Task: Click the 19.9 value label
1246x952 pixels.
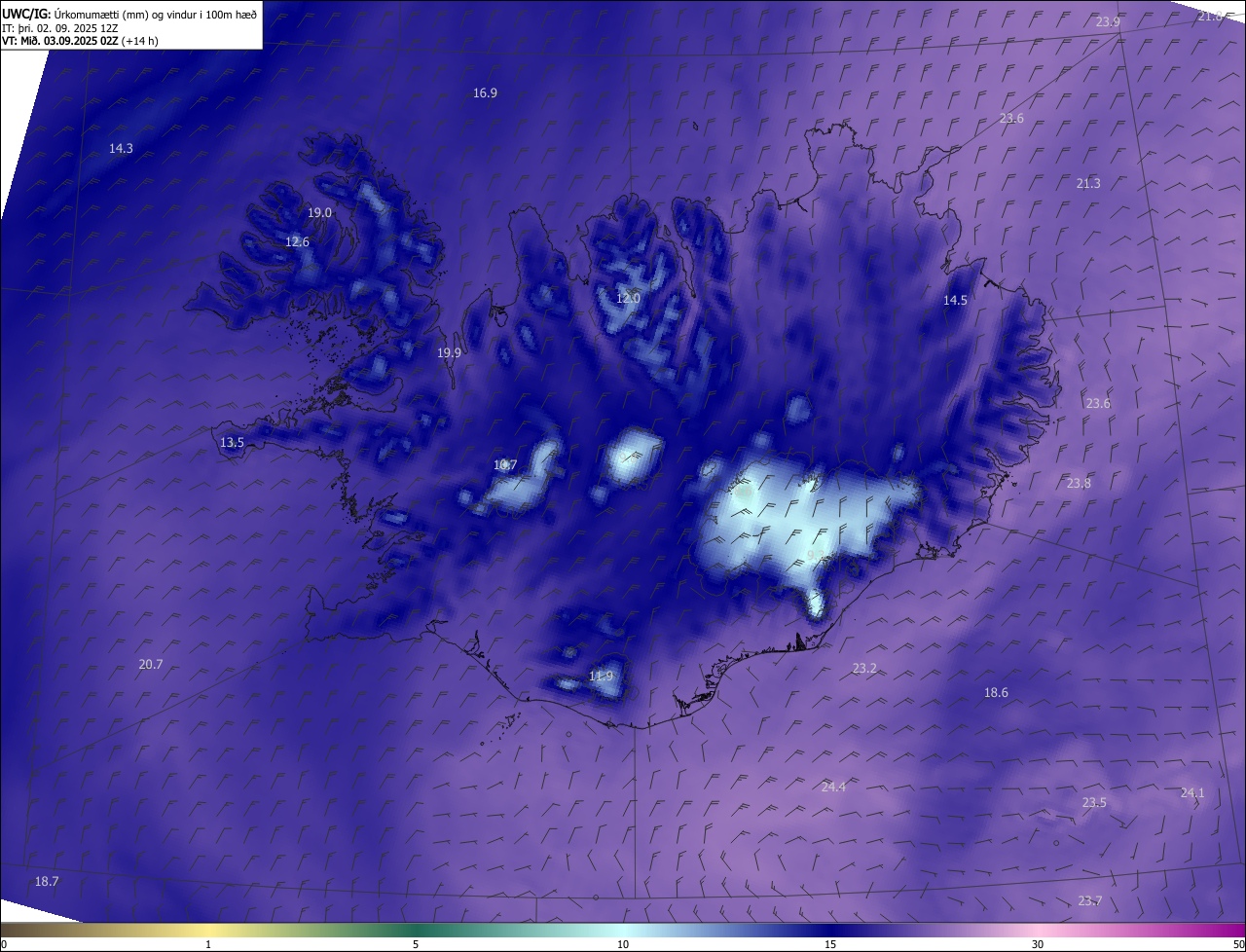Action: pyautogui.click(x=449, y=353)
